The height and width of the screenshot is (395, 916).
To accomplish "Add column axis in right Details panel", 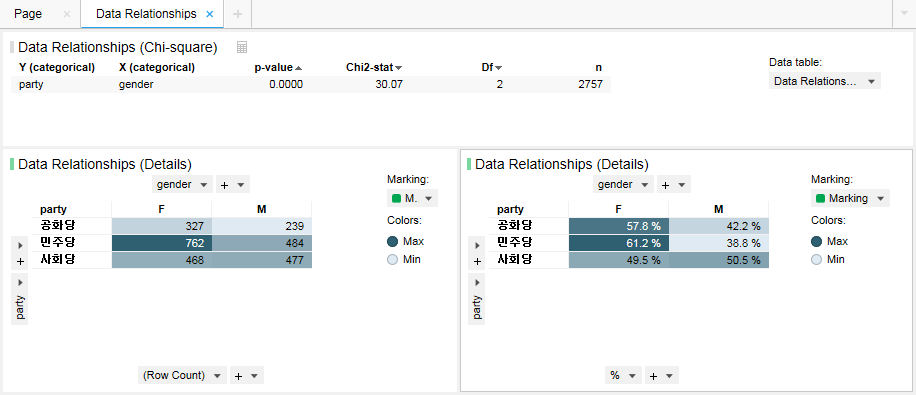I will pyautogui.click(x=674, y=185).
